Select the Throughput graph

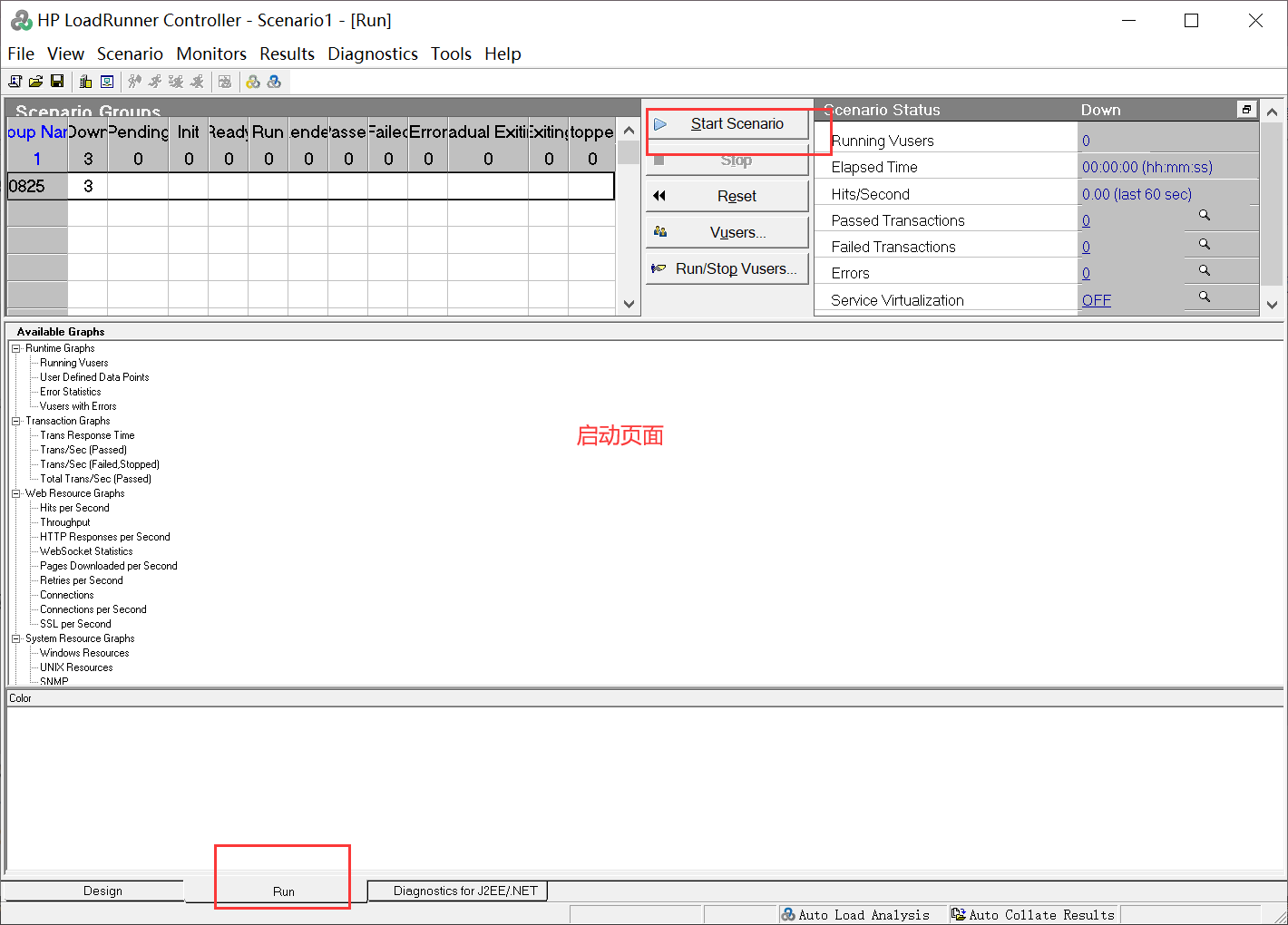coord(64,522)
